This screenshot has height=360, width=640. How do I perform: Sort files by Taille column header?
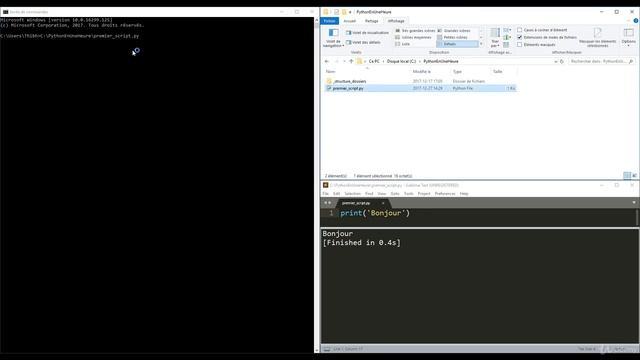[498, 71]
